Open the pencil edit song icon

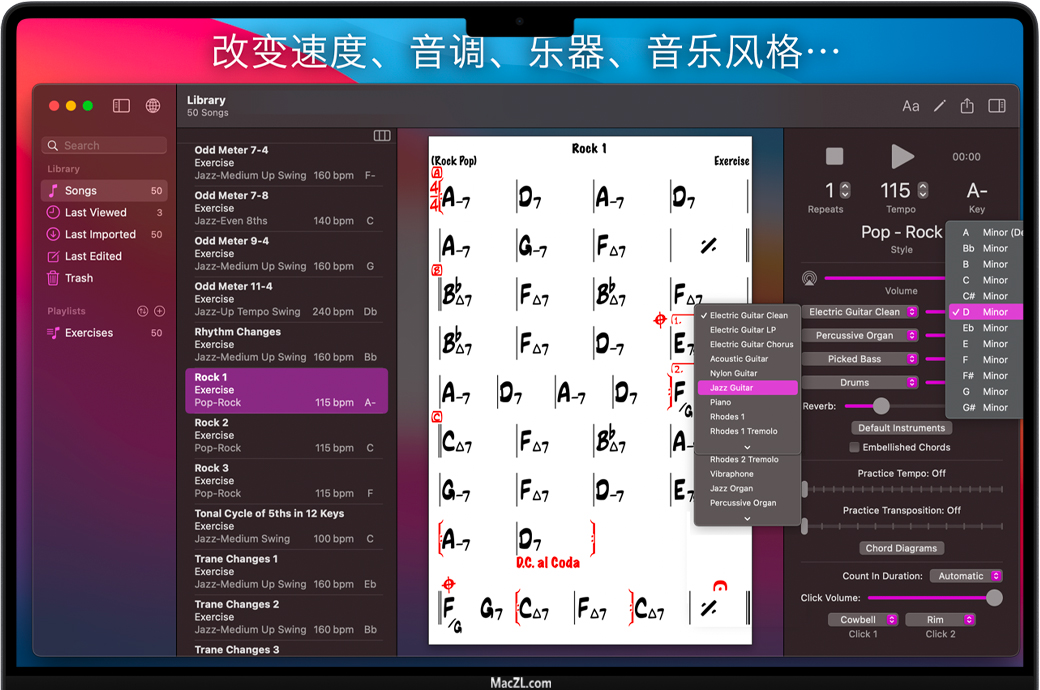coord(939,106)
